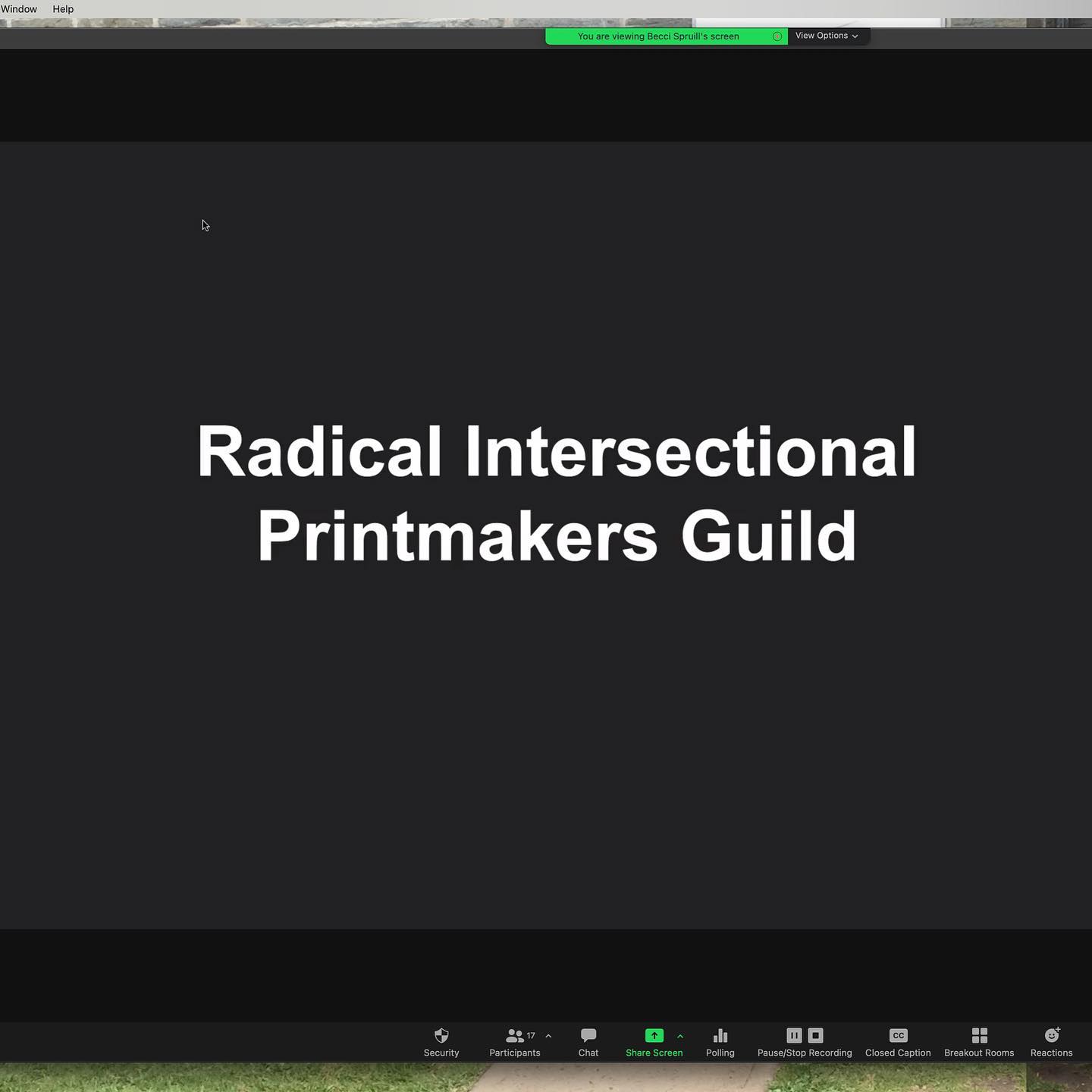Open the Reactions smiley icon
This screenshot has height=1092, width=1092.
point(1052,1036)
